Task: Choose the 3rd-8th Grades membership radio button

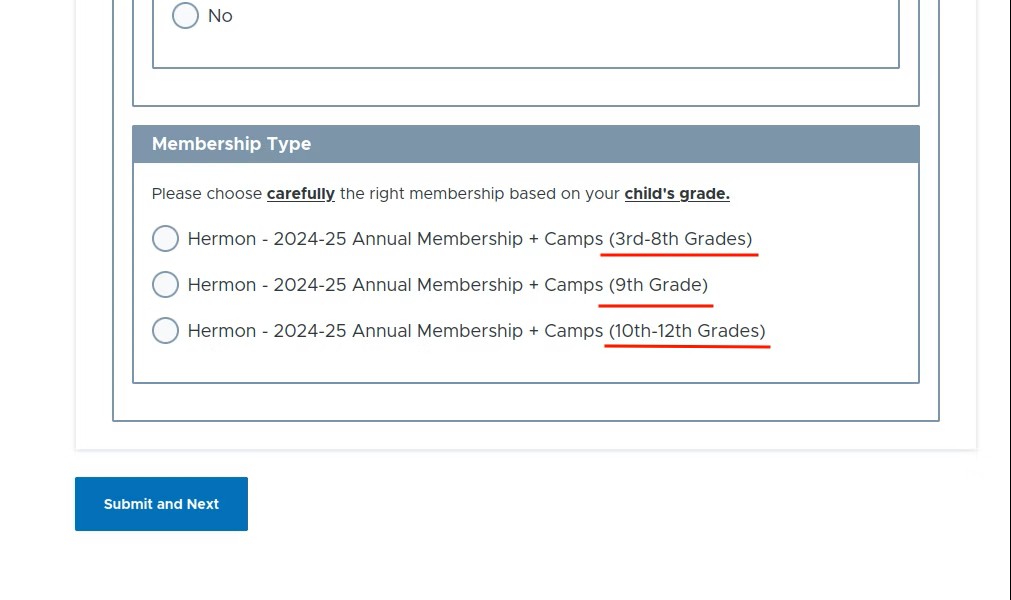Action: [165, 239]
